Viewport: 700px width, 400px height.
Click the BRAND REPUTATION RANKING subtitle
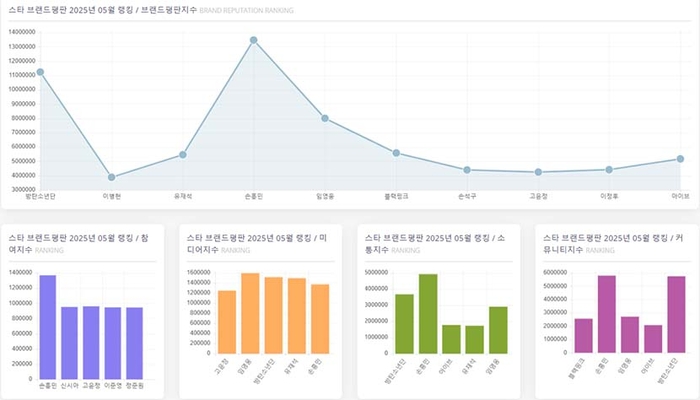tap(246, 10)
